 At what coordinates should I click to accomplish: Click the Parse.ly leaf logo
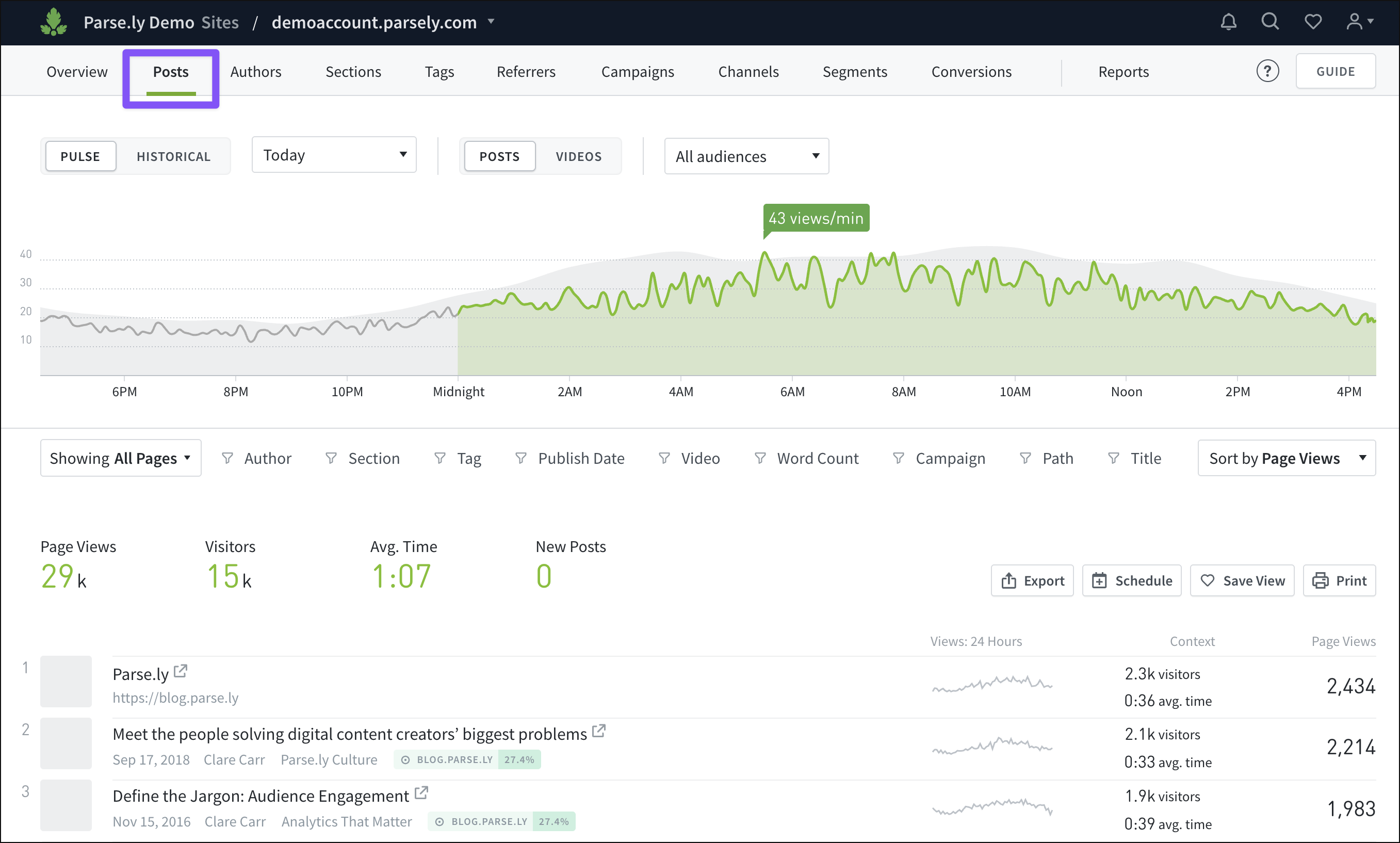[54, 22]
